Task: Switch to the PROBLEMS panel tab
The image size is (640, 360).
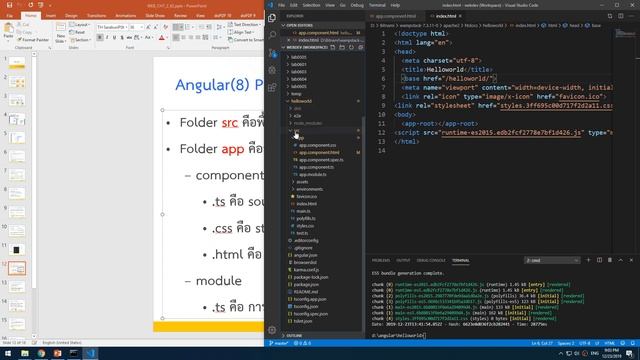Action: pyautogui.click(x=380, y=260)
